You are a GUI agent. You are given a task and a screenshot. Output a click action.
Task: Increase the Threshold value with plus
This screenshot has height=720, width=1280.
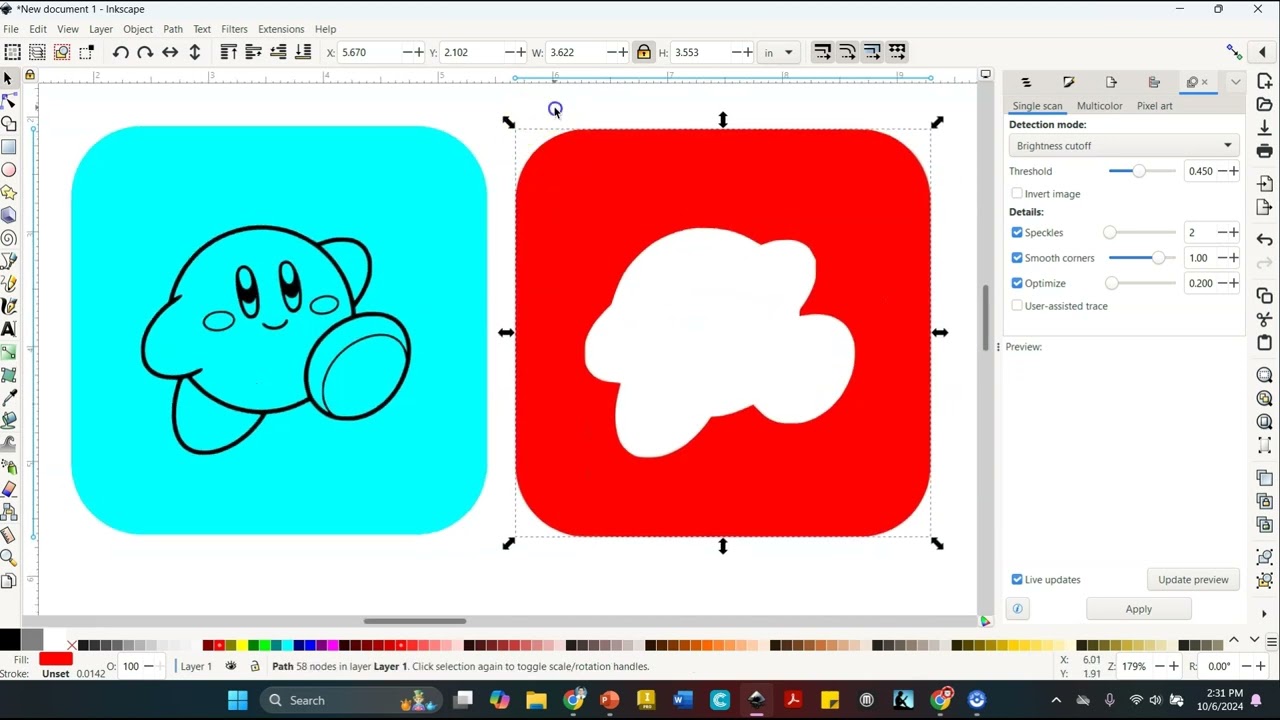coord(1233,171)
